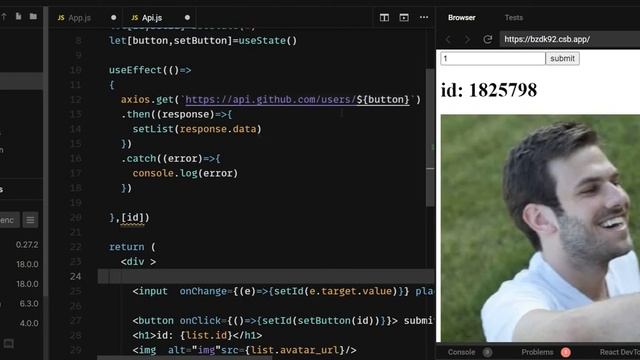
Task: Click the preview URL address bar
Action: (x=570, y=39)
